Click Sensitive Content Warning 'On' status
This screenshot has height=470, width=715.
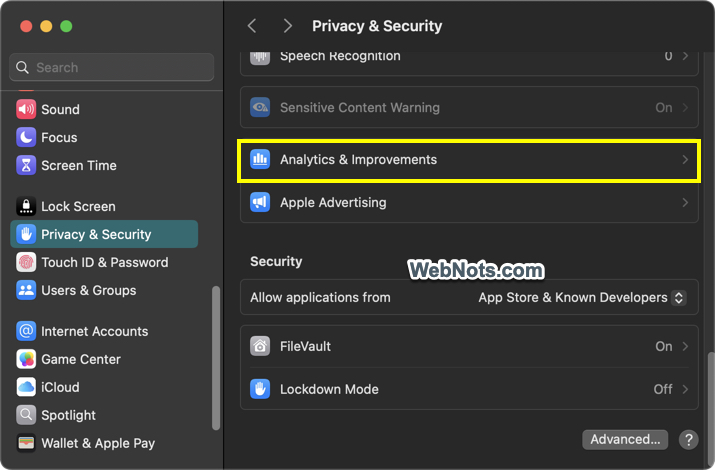[x=663, y=108]
